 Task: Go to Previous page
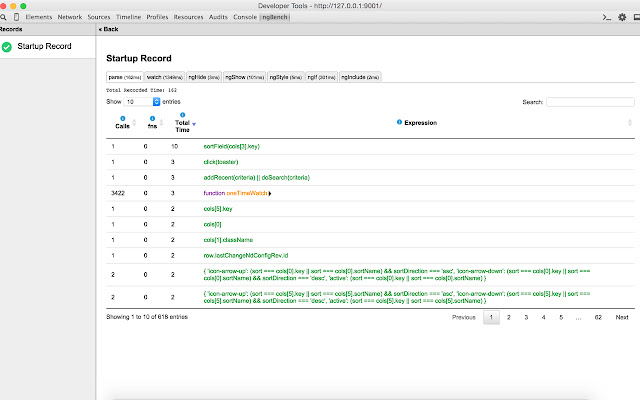tap(464, 317)
